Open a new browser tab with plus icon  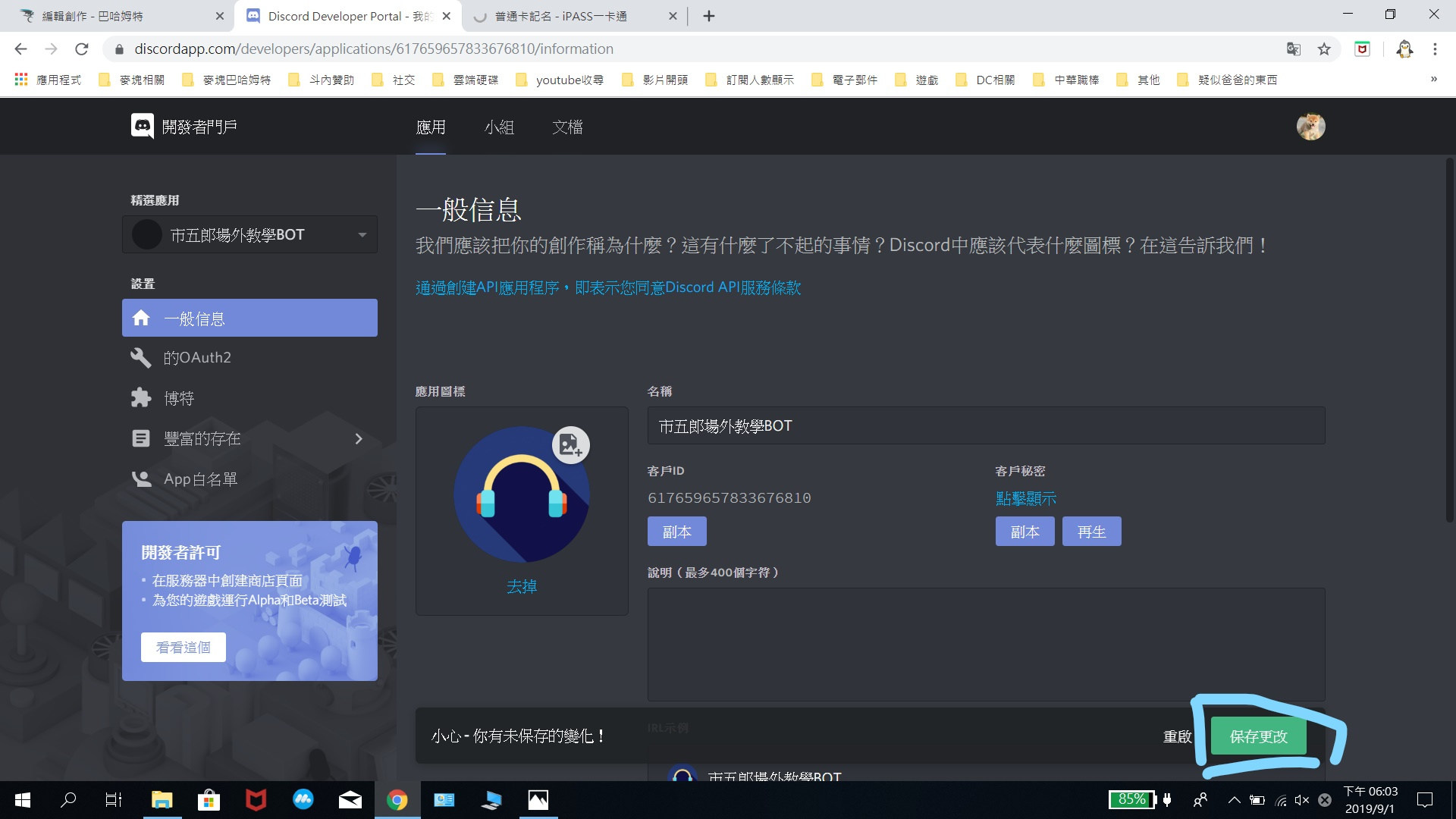[709, 16]
